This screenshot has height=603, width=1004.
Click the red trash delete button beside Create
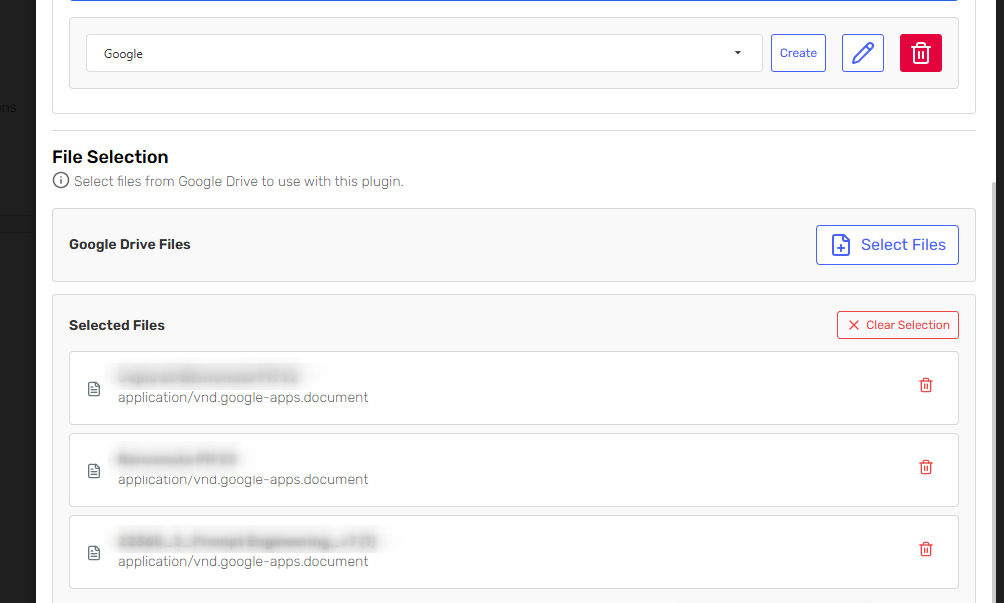tap(920, 53)
